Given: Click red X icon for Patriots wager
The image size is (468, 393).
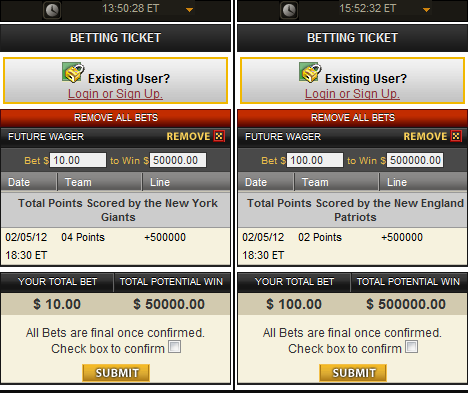Looking at the screenshot, I should coord(456,136).
